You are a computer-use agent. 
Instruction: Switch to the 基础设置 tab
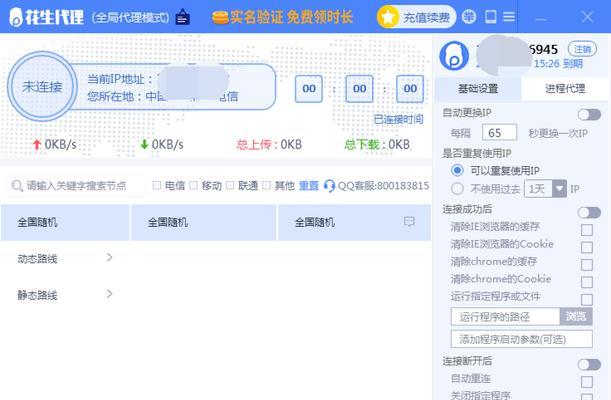coord(478,89)
